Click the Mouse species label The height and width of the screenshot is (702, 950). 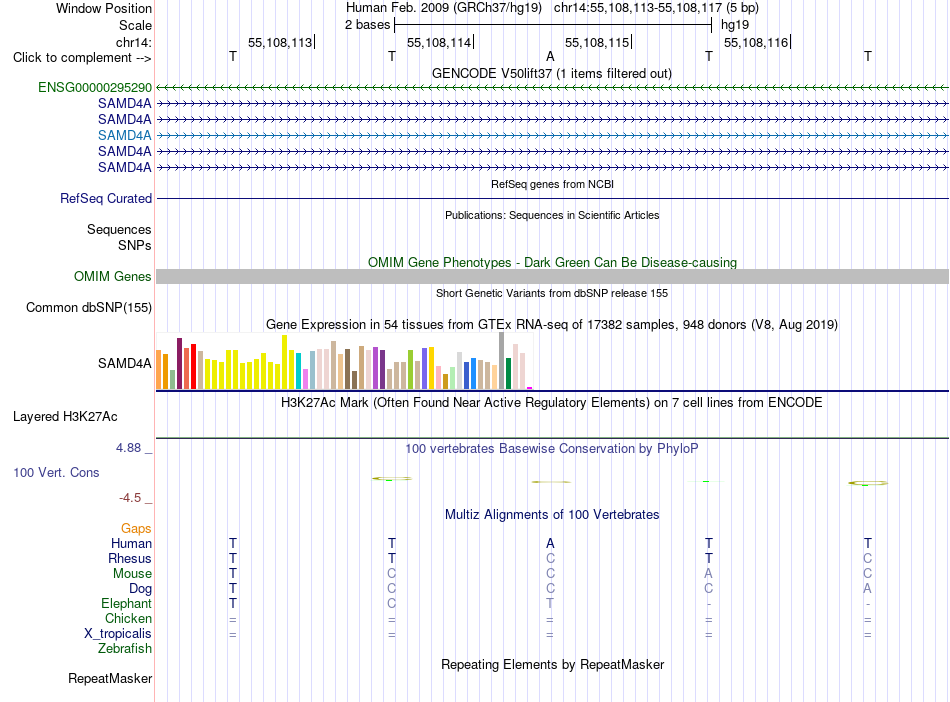132,574
